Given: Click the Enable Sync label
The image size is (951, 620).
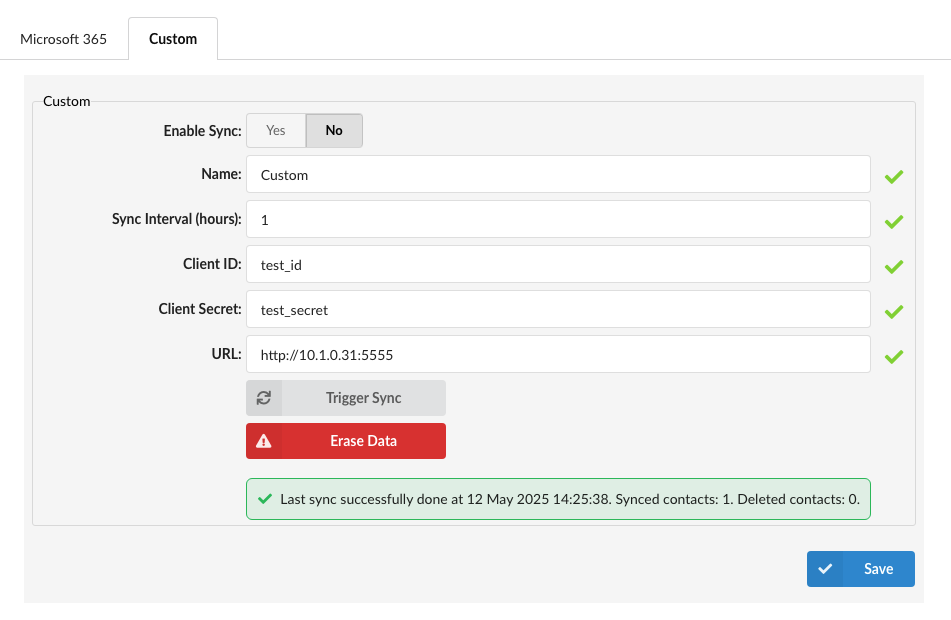Looking at the screenshot, I should coord(203,131).
